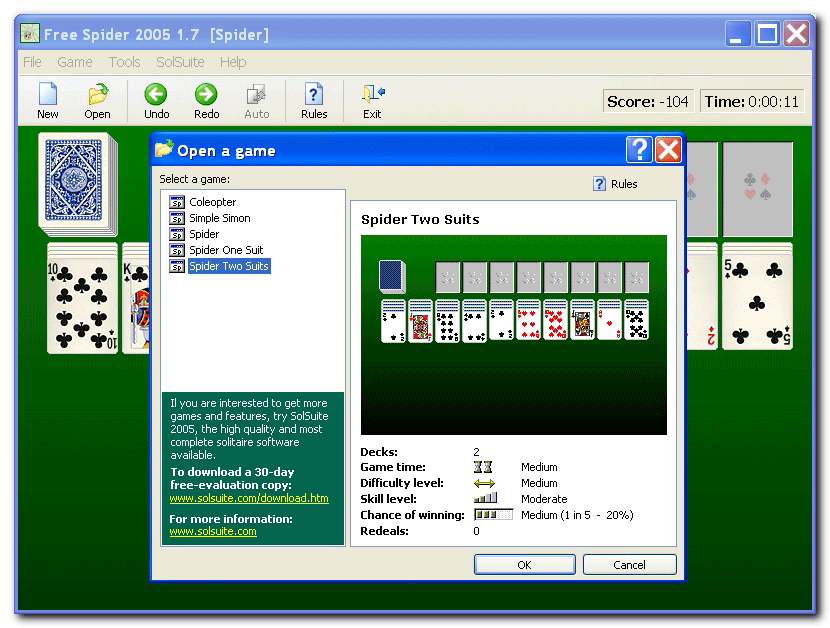The width and height of the screenshot is (830, 628).
Task: Confirm selection with the OK button
Action: pos(525,564)
